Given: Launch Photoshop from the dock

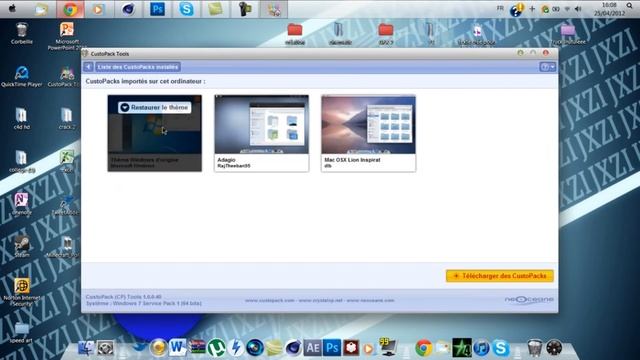Looking at the screenshot, I should click(x=332, y=348).
